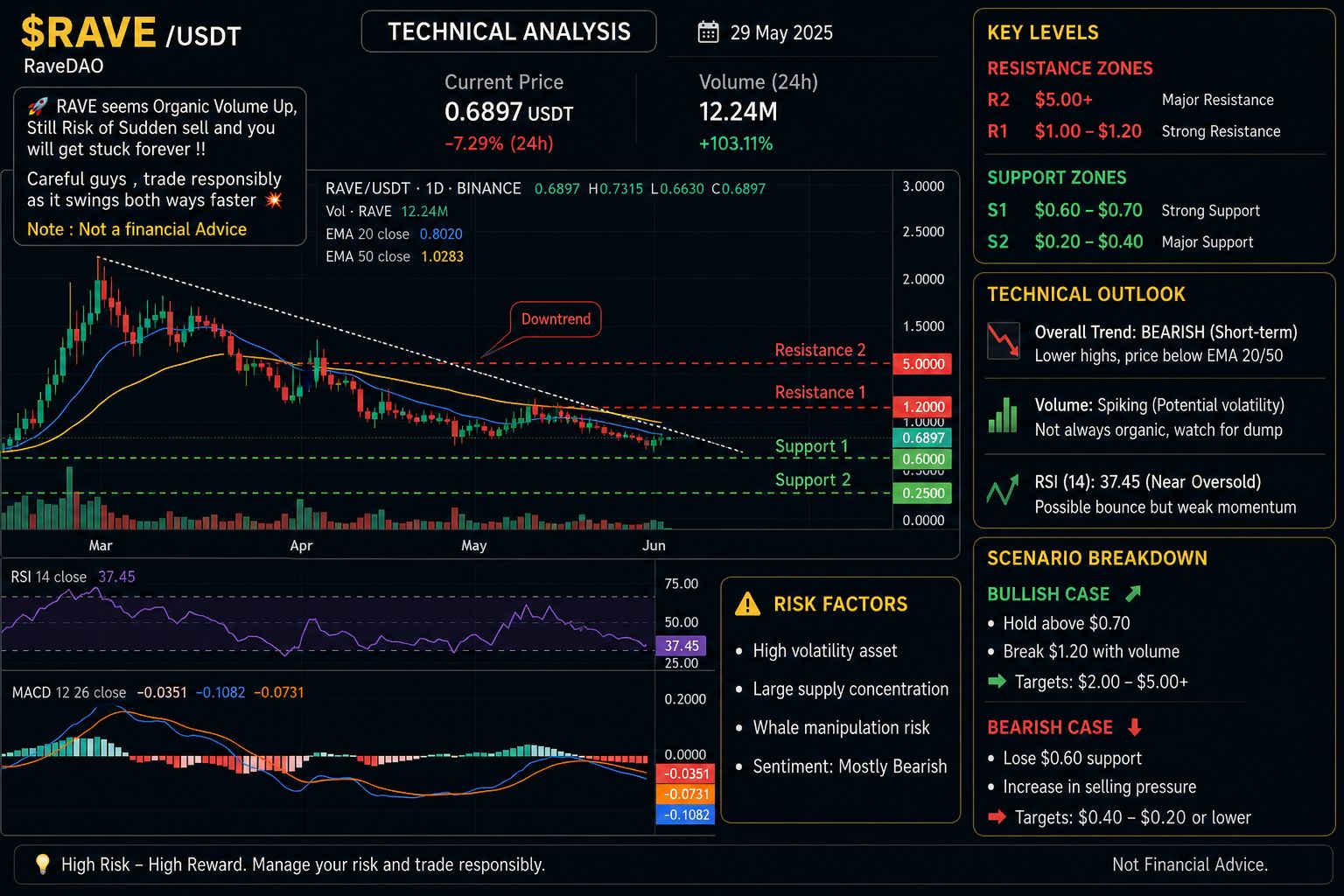1344x896 pixels.
Task: Click the green zigzag arrow icon beside RSI (14)
Action: pos(1003,491)
